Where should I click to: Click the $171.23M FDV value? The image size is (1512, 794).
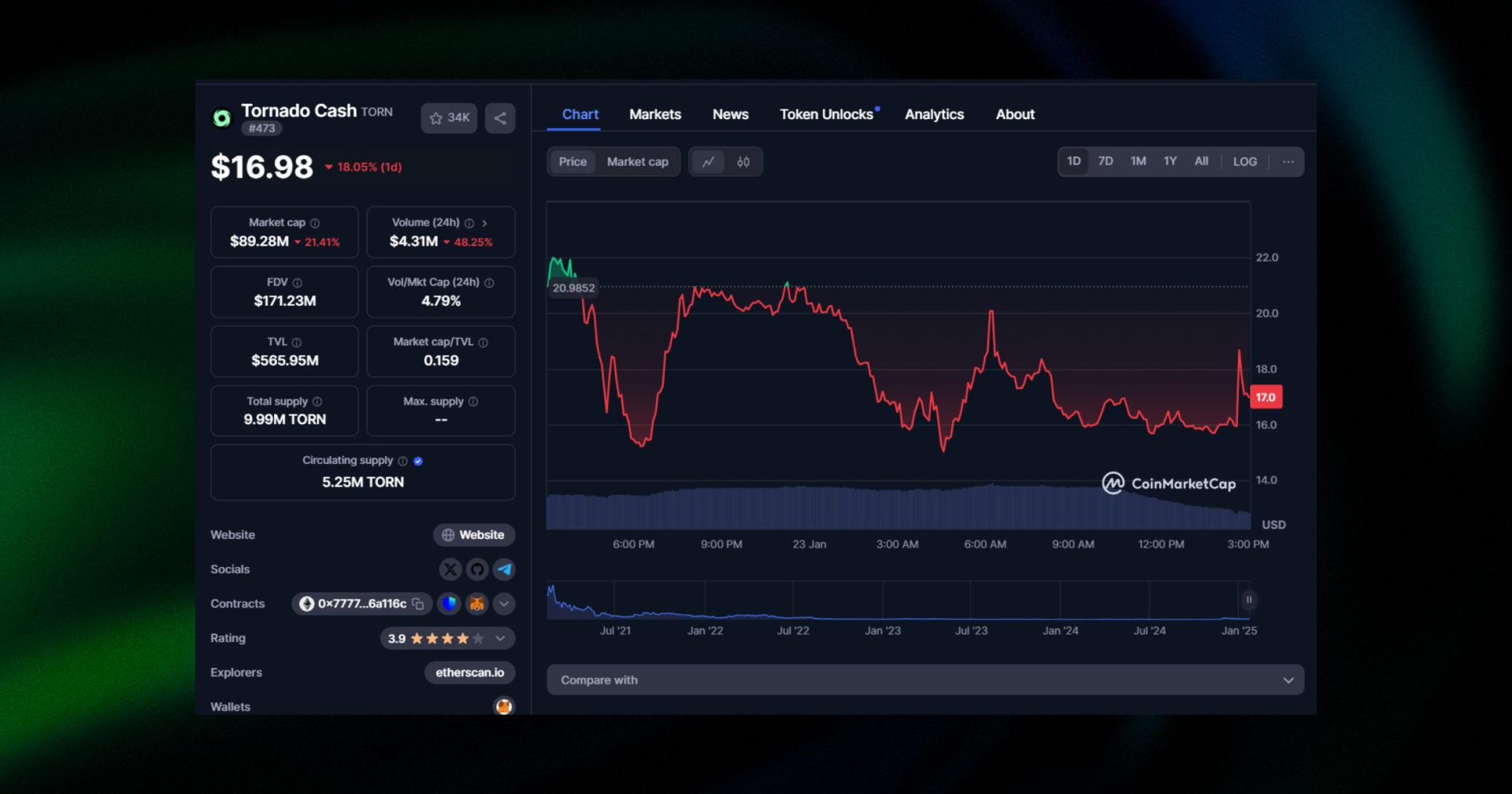(285, 301)
